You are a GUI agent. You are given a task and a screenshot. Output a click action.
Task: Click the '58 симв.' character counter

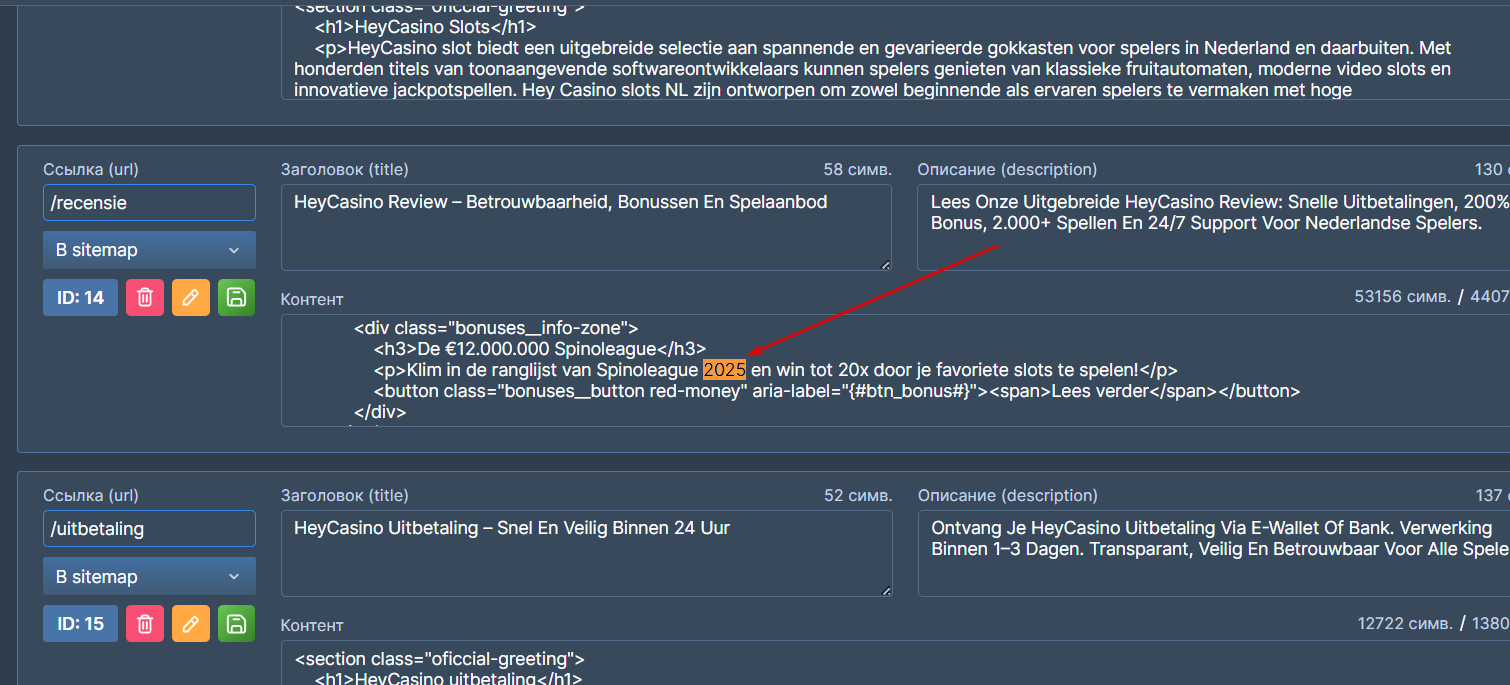click(857, 169)
